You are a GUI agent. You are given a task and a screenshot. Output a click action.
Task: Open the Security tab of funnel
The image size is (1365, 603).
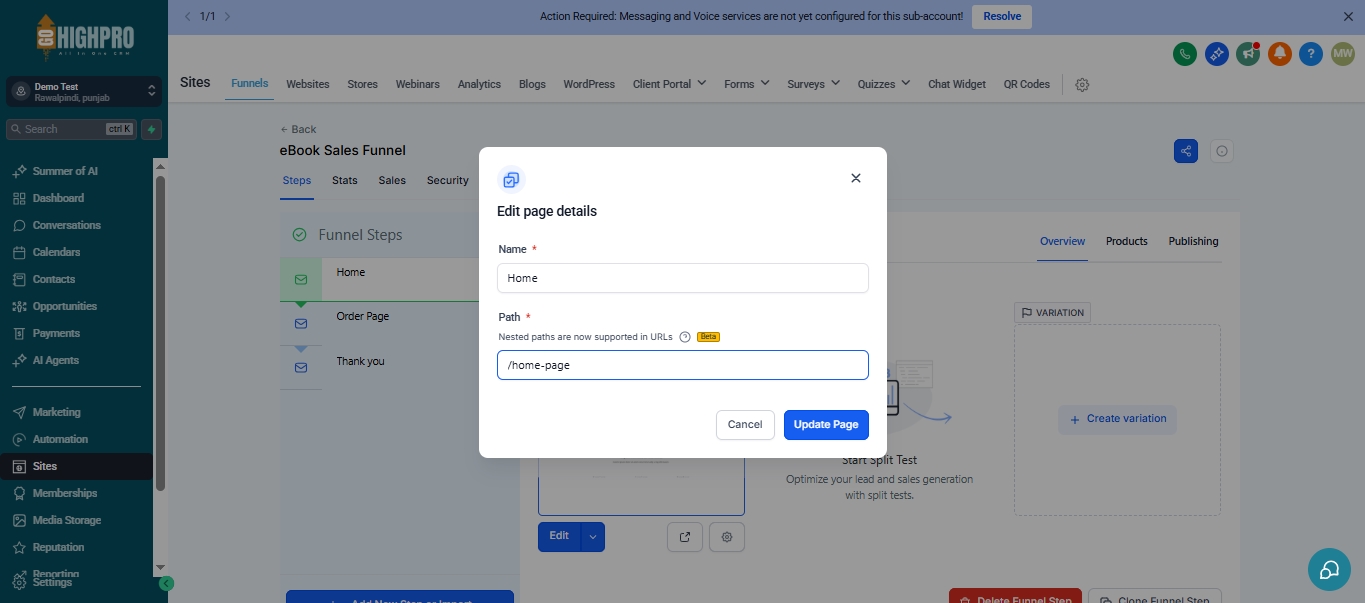pyautogui.click(x=447, y=180)
